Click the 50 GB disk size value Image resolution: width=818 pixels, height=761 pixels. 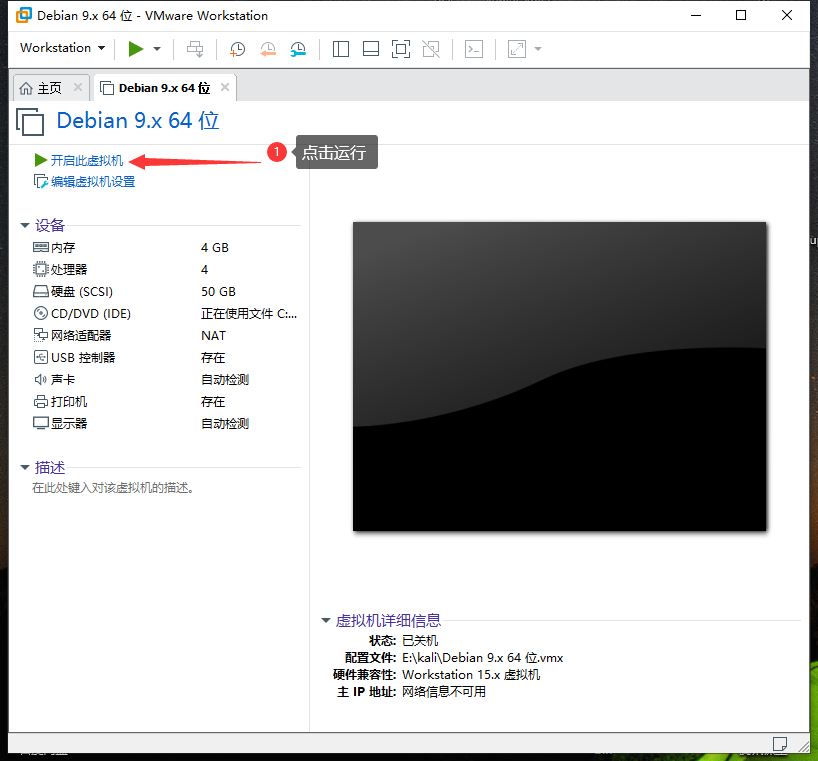point(219,292)
